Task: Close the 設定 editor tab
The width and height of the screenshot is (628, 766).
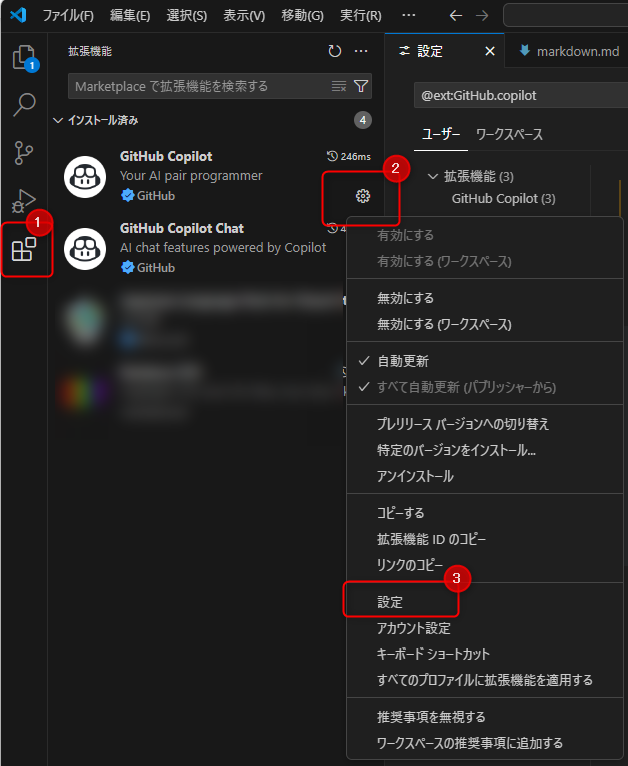Action: click(x=490, y=51)
